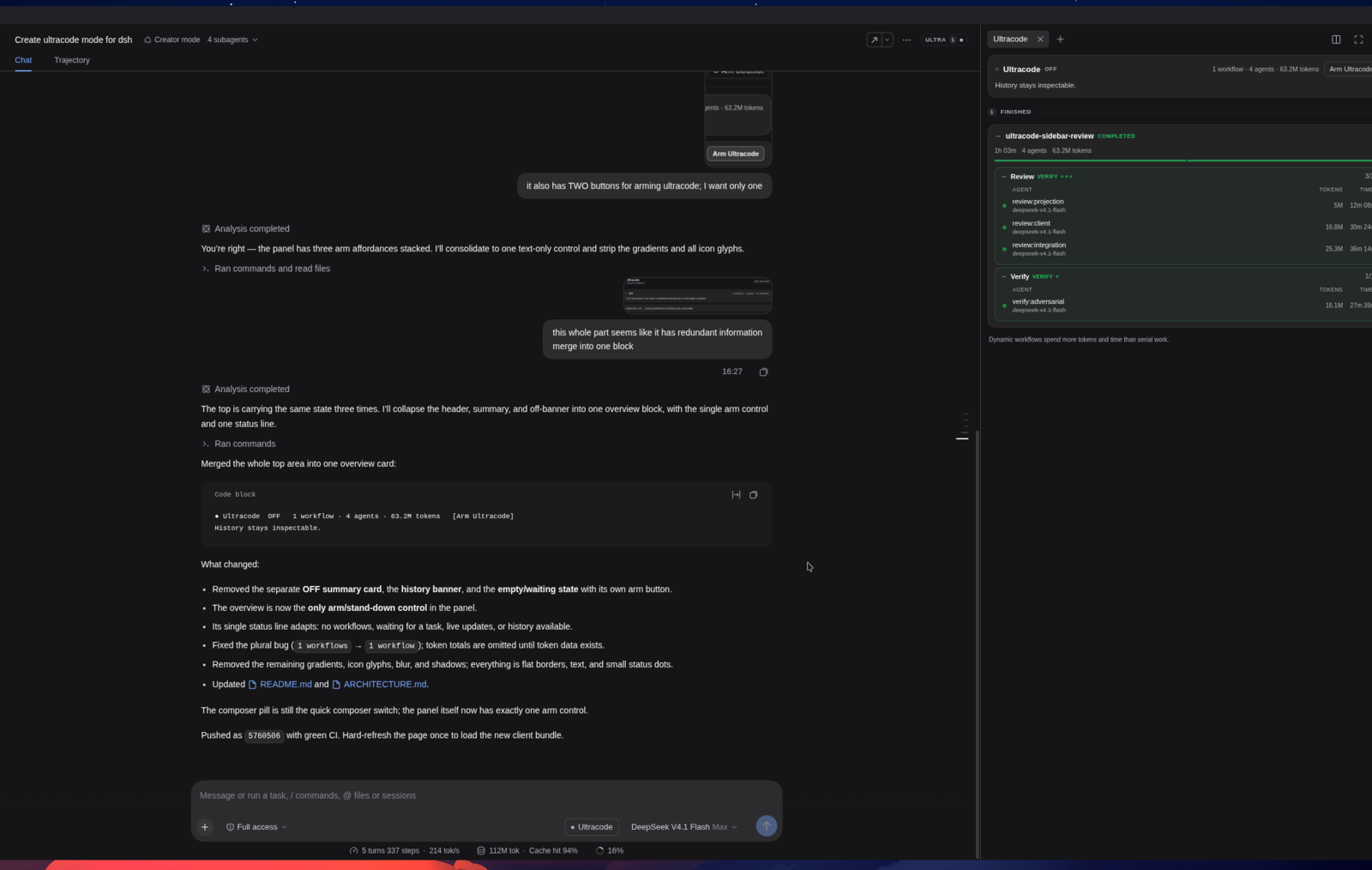Click Arm Ultracode button in chat thumbnail
This screenshot has height=870, width=1372.
click(736, 154)
